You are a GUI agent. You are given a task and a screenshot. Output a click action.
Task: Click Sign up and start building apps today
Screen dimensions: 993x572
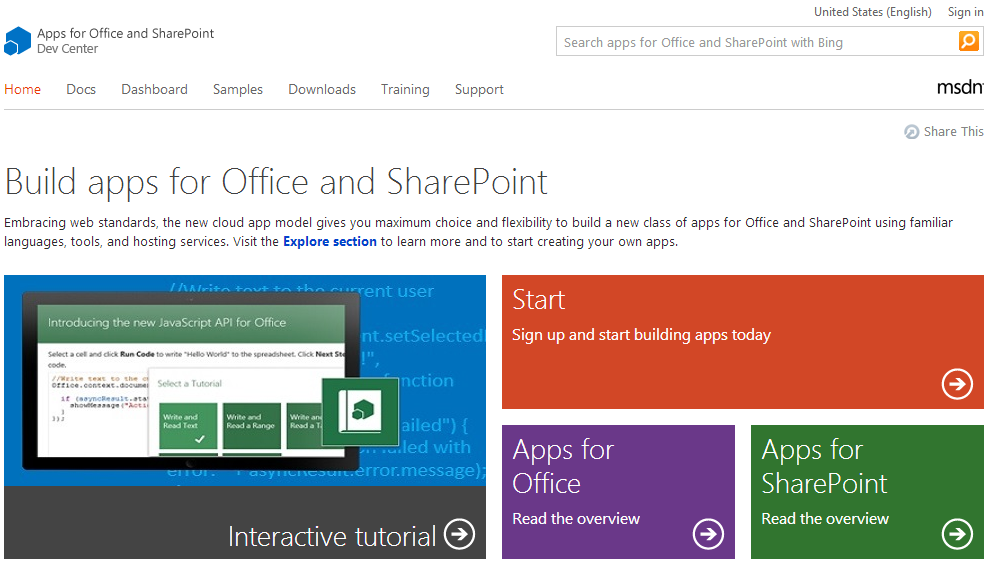[x=641, y=335]
